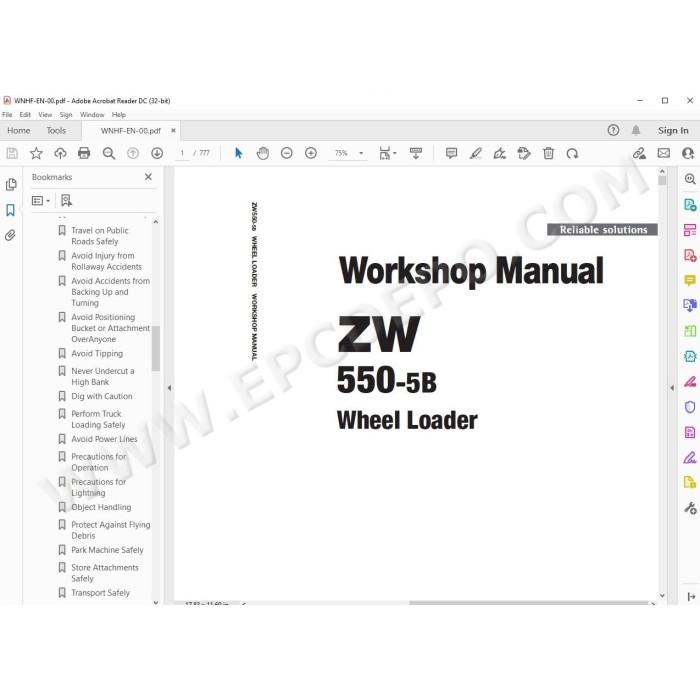Add a sticky note comment
Viewport: 700px width, 700px height.
click(x=451, y=154)
